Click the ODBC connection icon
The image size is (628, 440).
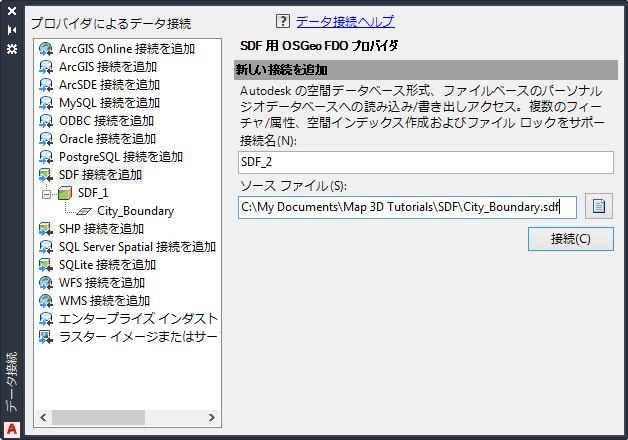(46, 121)
